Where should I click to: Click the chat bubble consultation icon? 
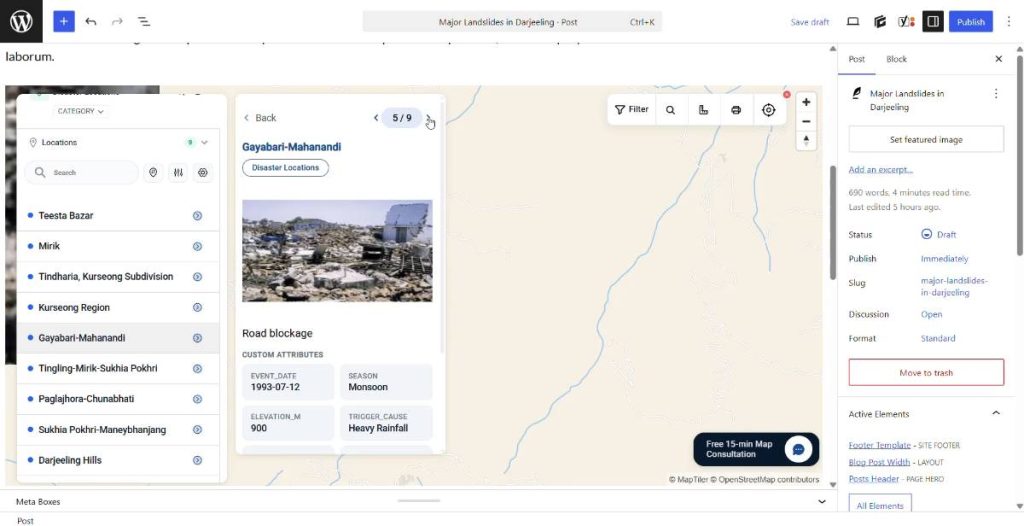[x=797, y=449]
